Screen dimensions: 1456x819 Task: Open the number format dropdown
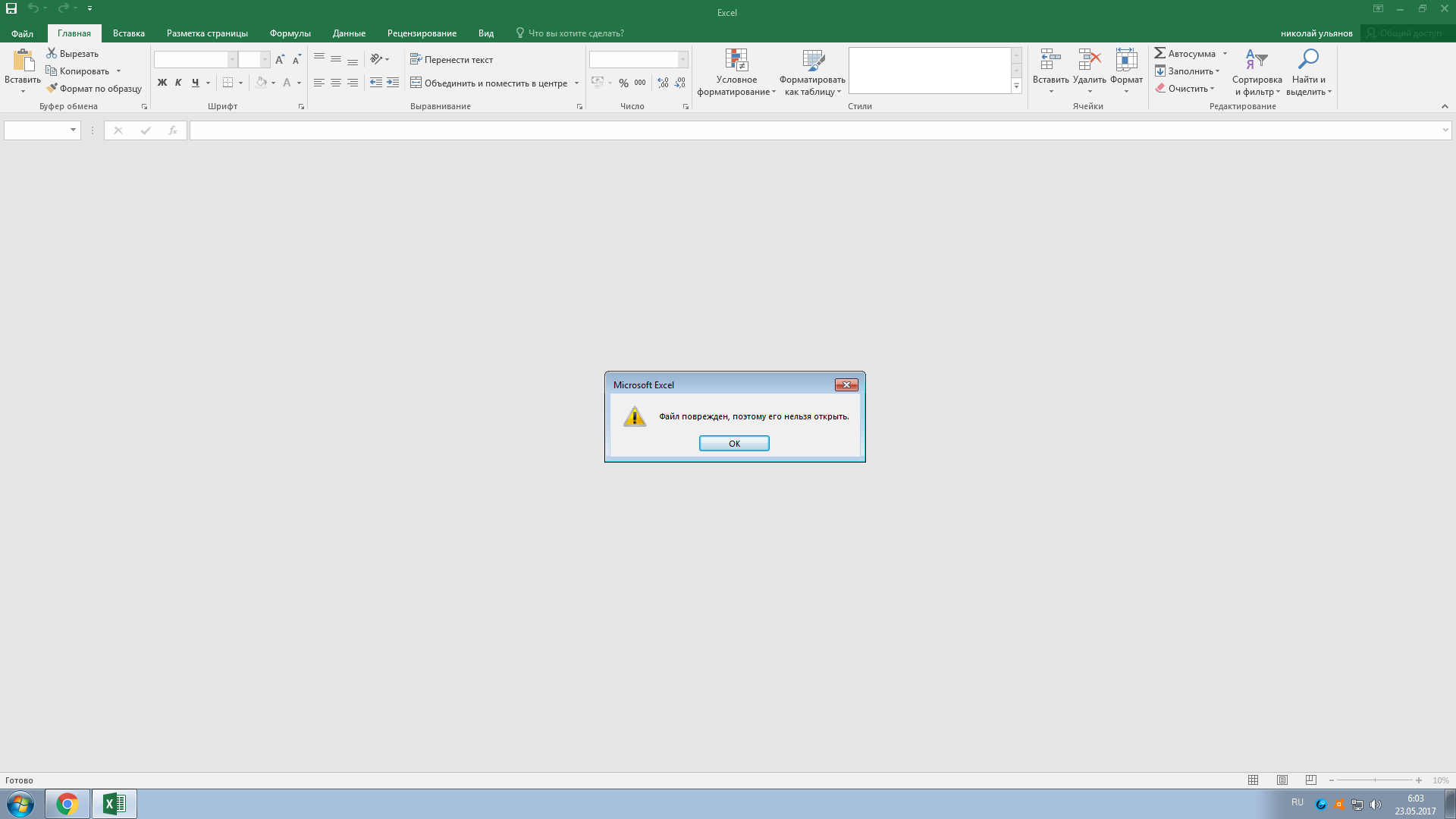coord(682,60)
